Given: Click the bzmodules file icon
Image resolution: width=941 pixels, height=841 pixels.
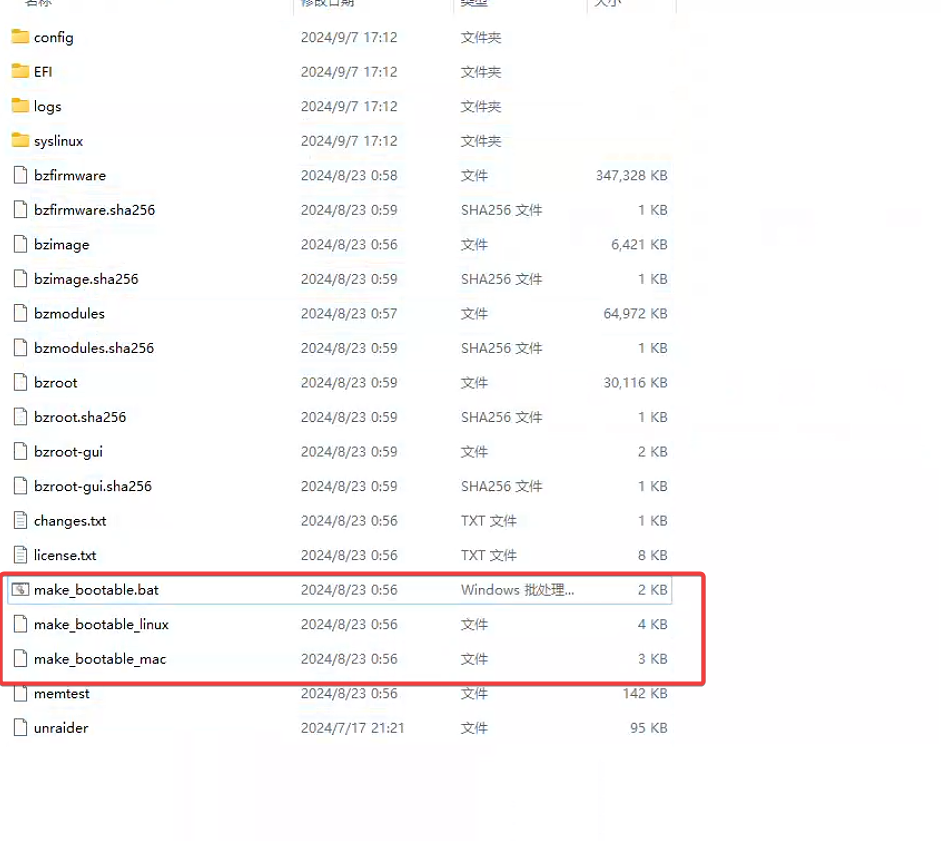Looking at the screenshot, I should 20,313.
